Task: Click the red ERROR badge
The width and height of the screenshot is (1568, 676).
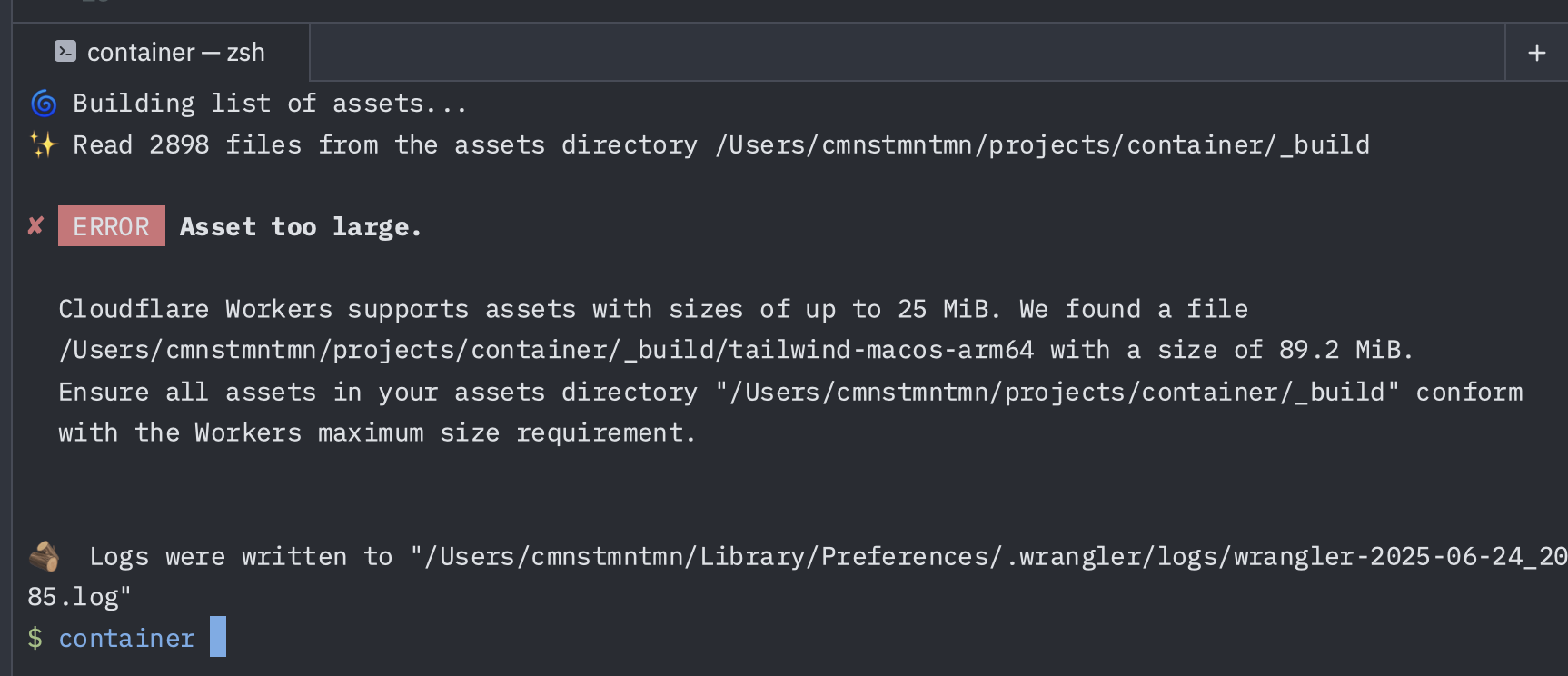Action: tap(111, 226)
